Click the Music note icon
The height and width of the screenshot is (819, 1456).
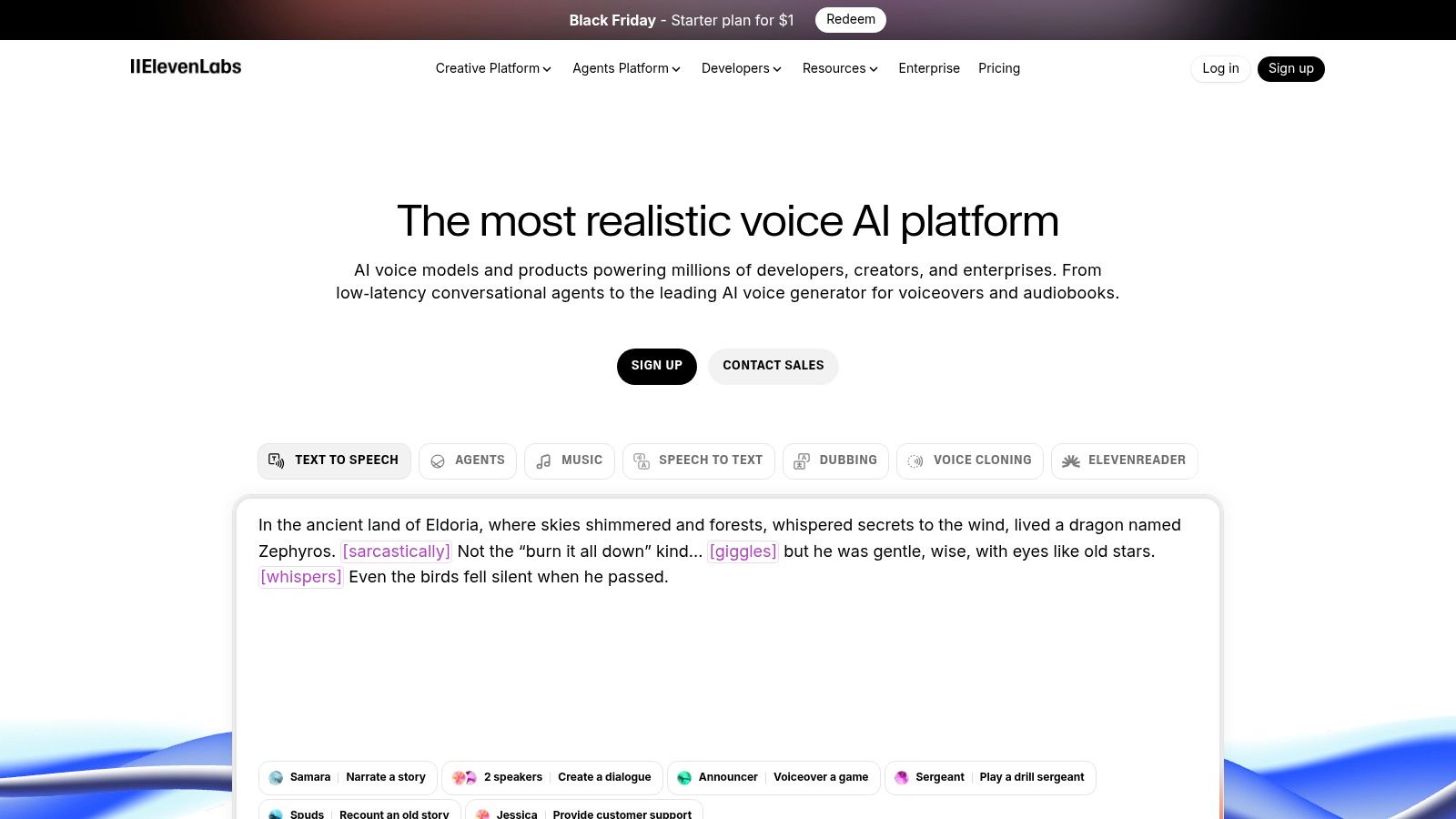pos(543,460)
